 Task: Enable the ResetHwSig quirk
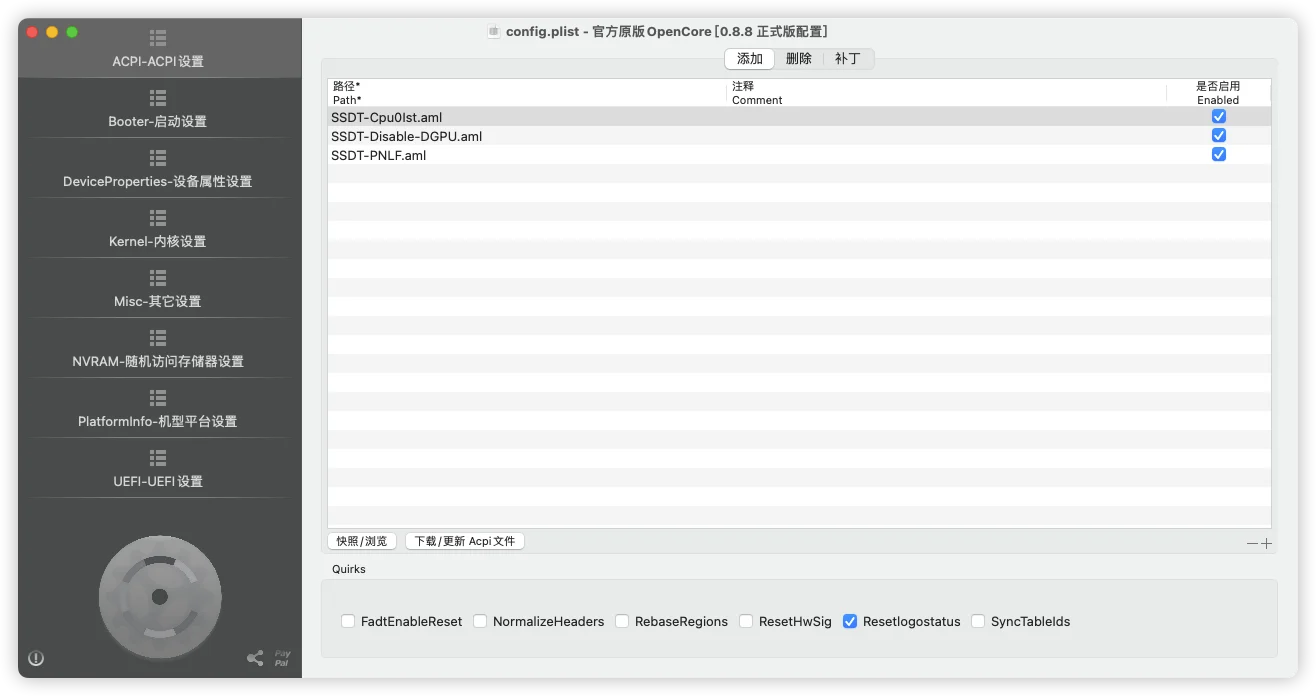click(746, 621)
